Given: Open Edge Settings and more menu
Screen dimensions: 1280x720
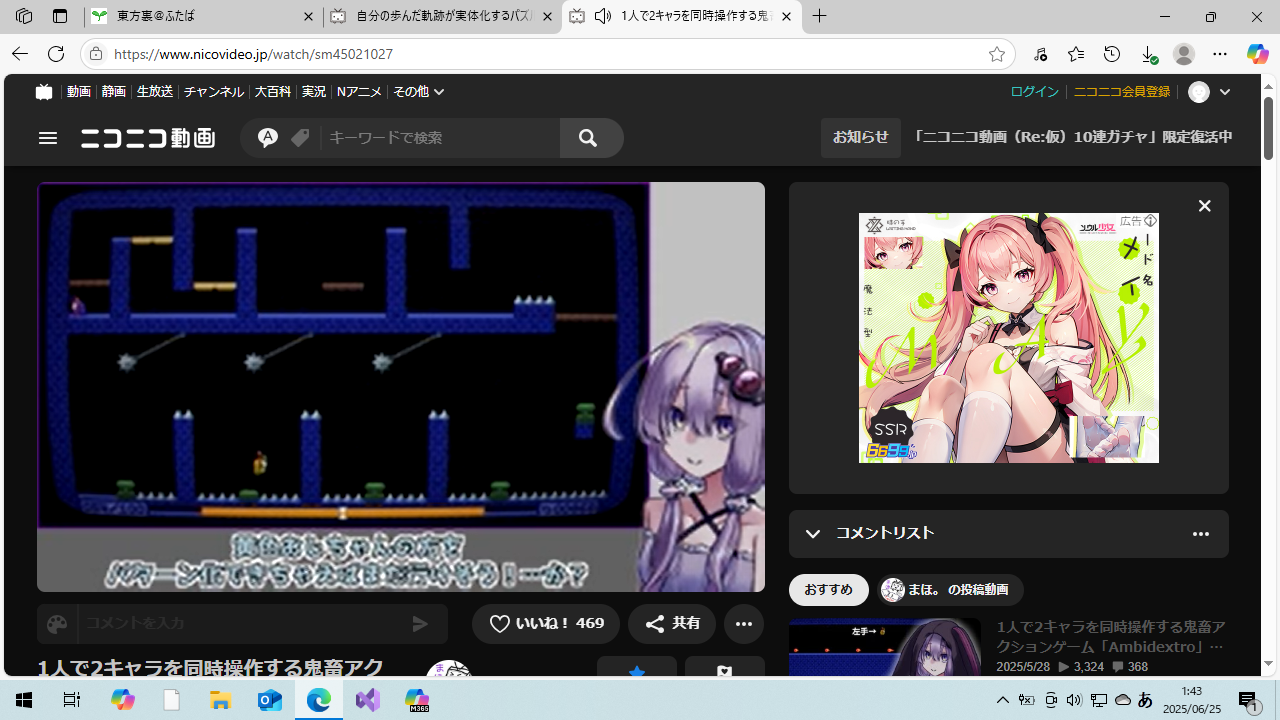Looking at the screenshot, I should pos(1220,54).
